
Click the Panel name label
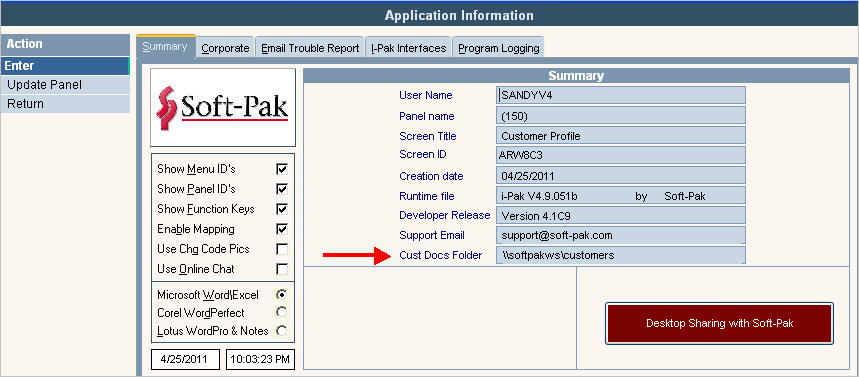pos(426,116)
